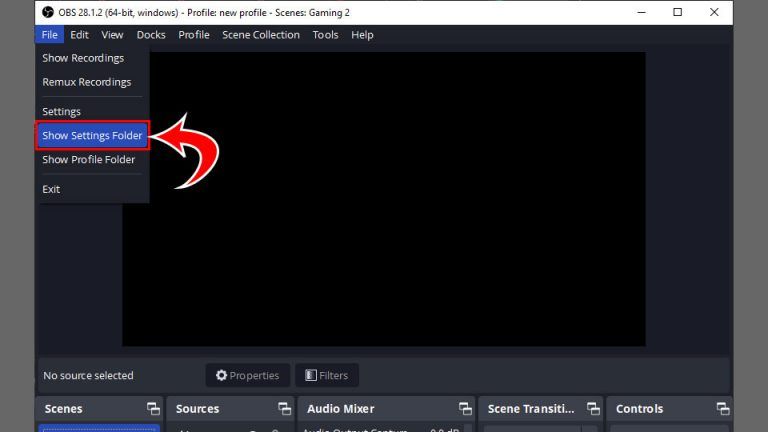Open source Properties with the gear button

coord(248,375)
